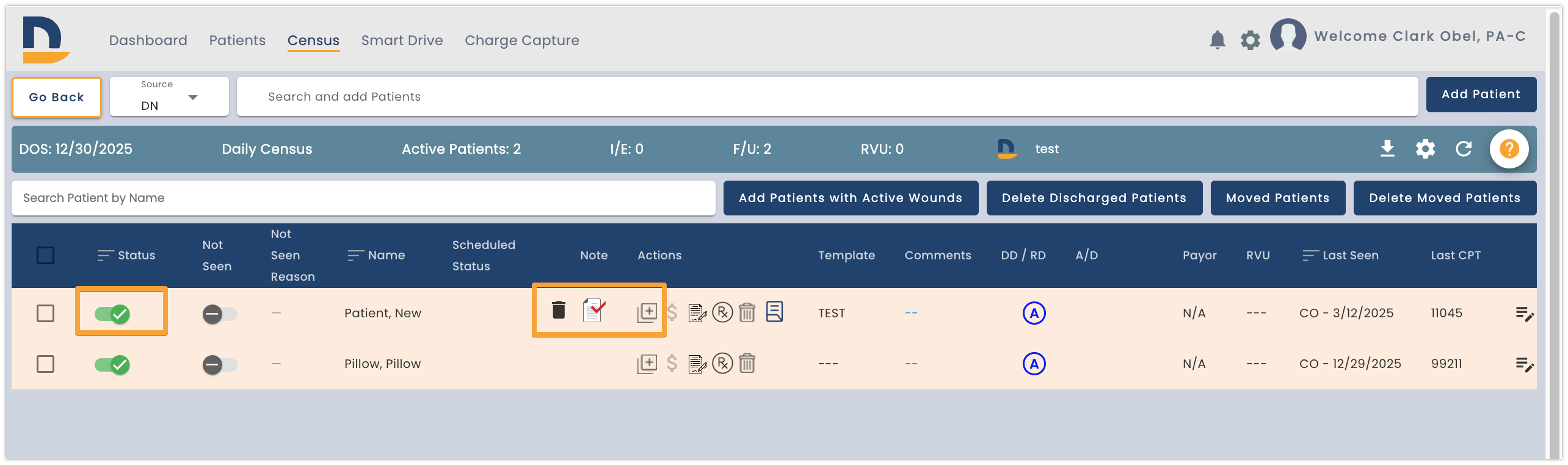
Task: Click the signed note icon for Patient, New
Action: (593, 311)
